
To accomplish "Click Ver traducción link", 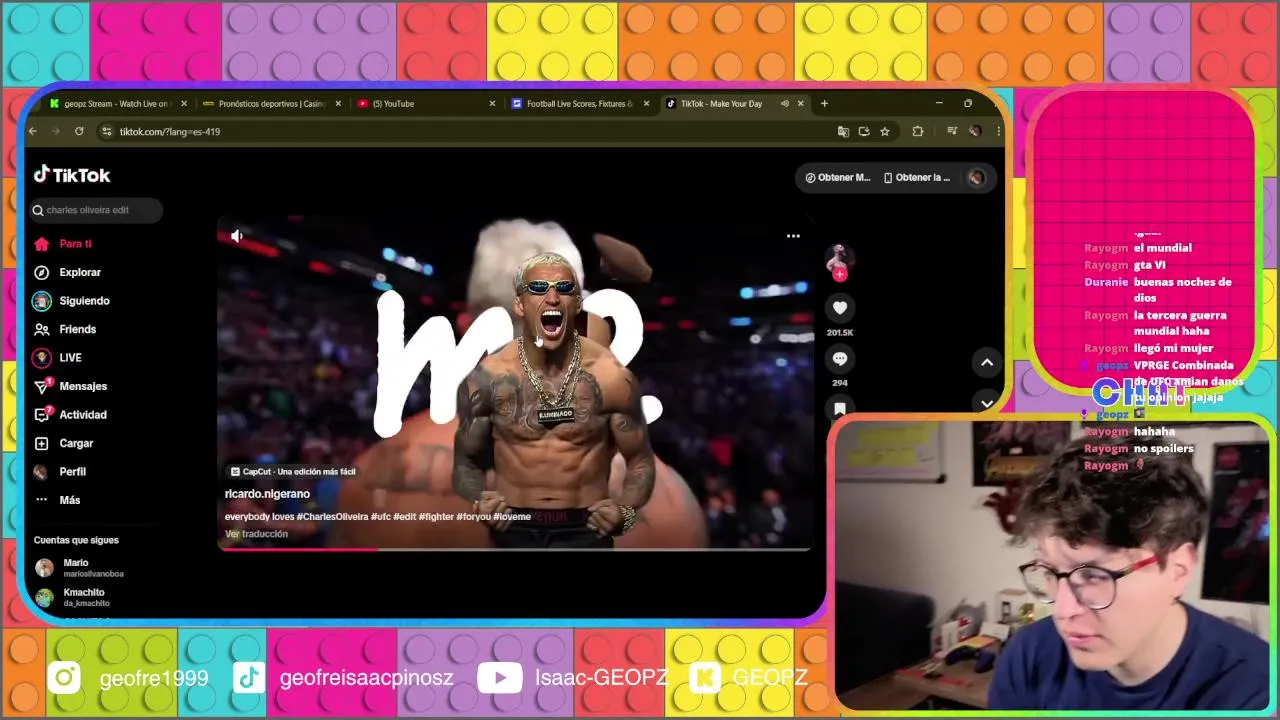I will pyautogui.click(x=256, y=534).
